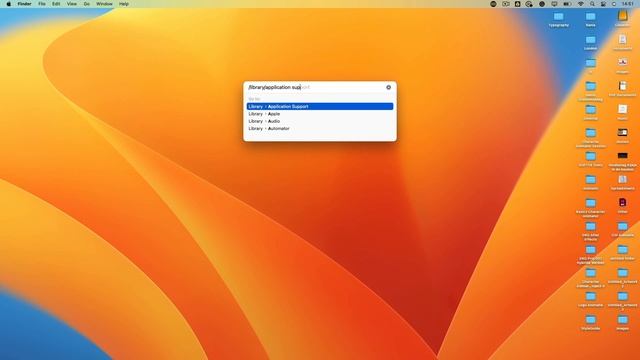Open Control Center in menu bar
The width and height of the screenshot is (640, 360).
point(603,4)
